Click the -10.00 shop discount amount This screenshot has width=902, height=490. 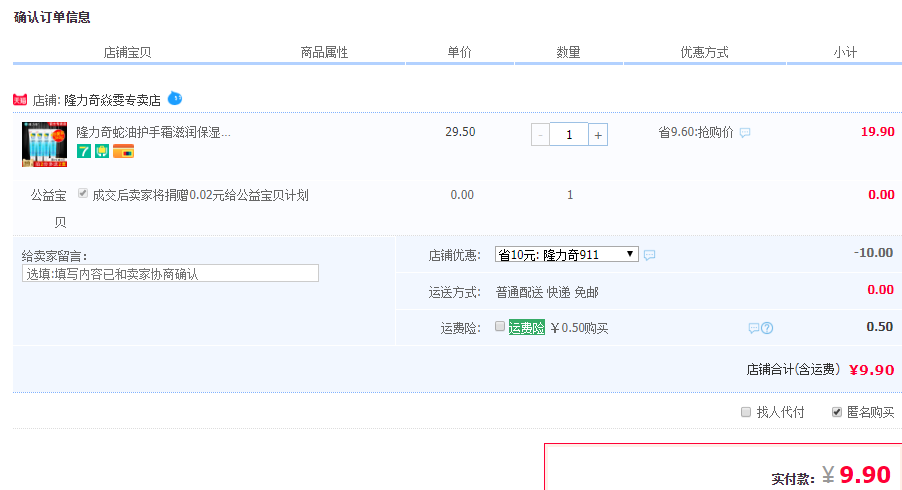click(x=873, y=252)
